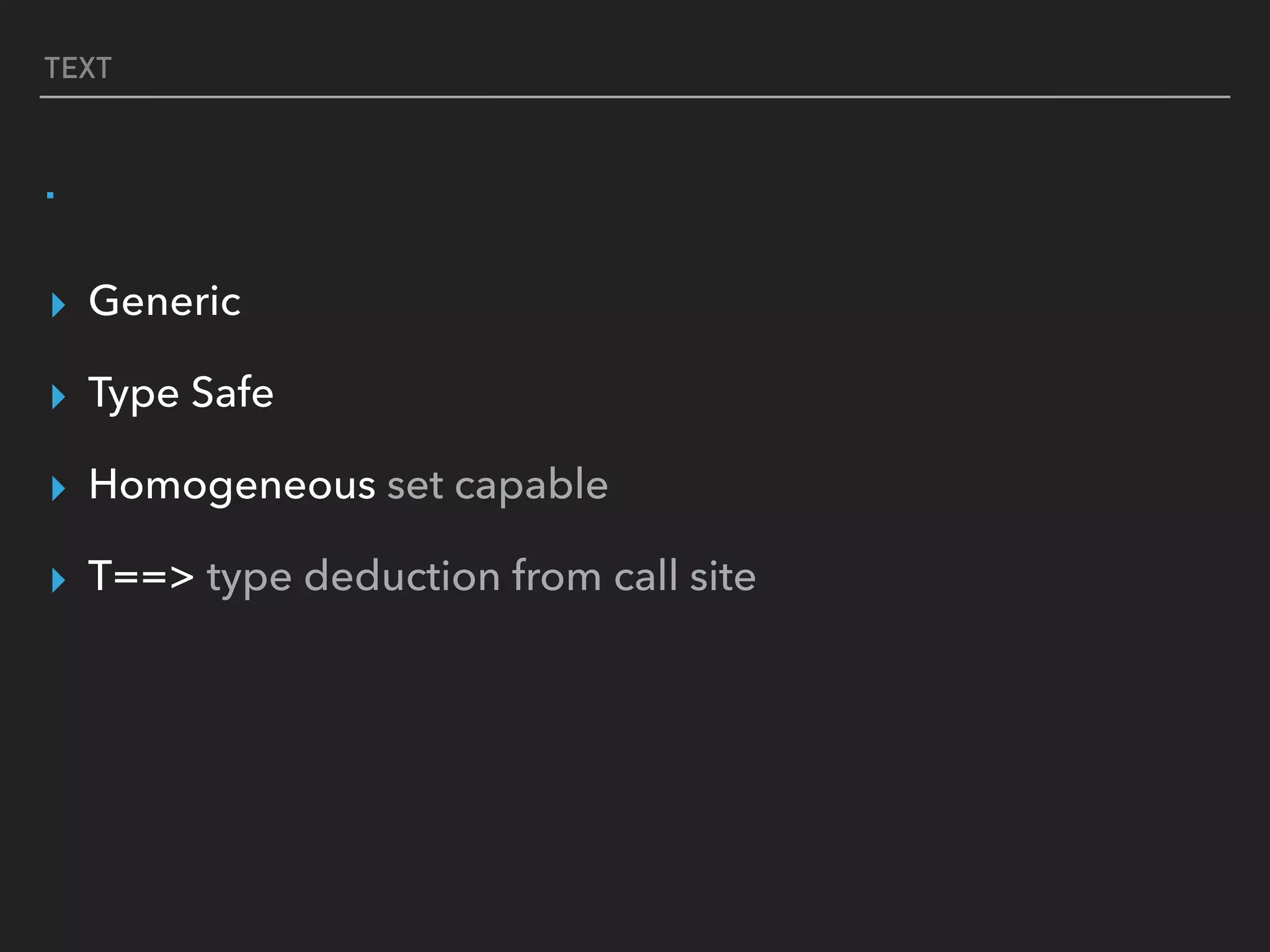The image size is (1270, 952).
Task: Click the gray word set
Action: pyautogui.click(x=415, y=485)
